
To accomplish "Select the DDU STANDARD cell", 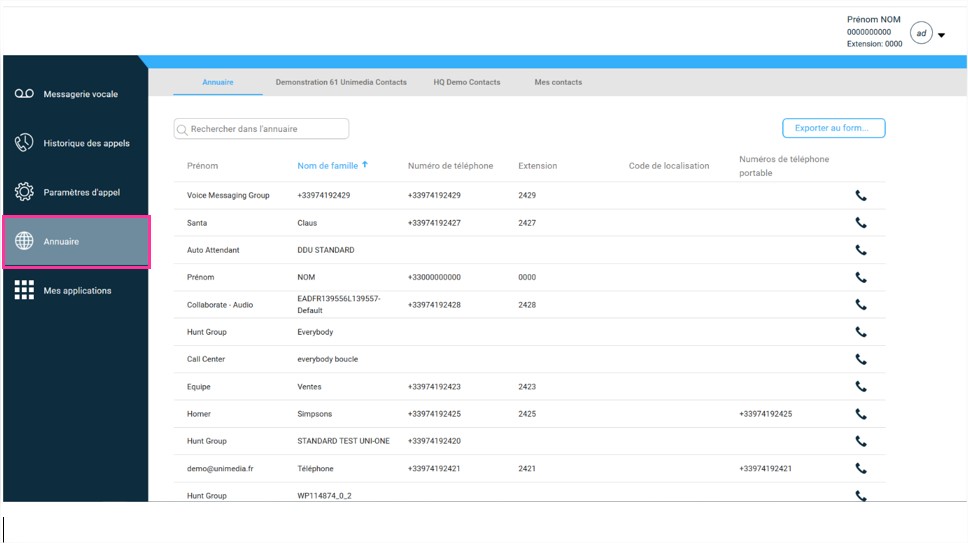I will [325, 250].
